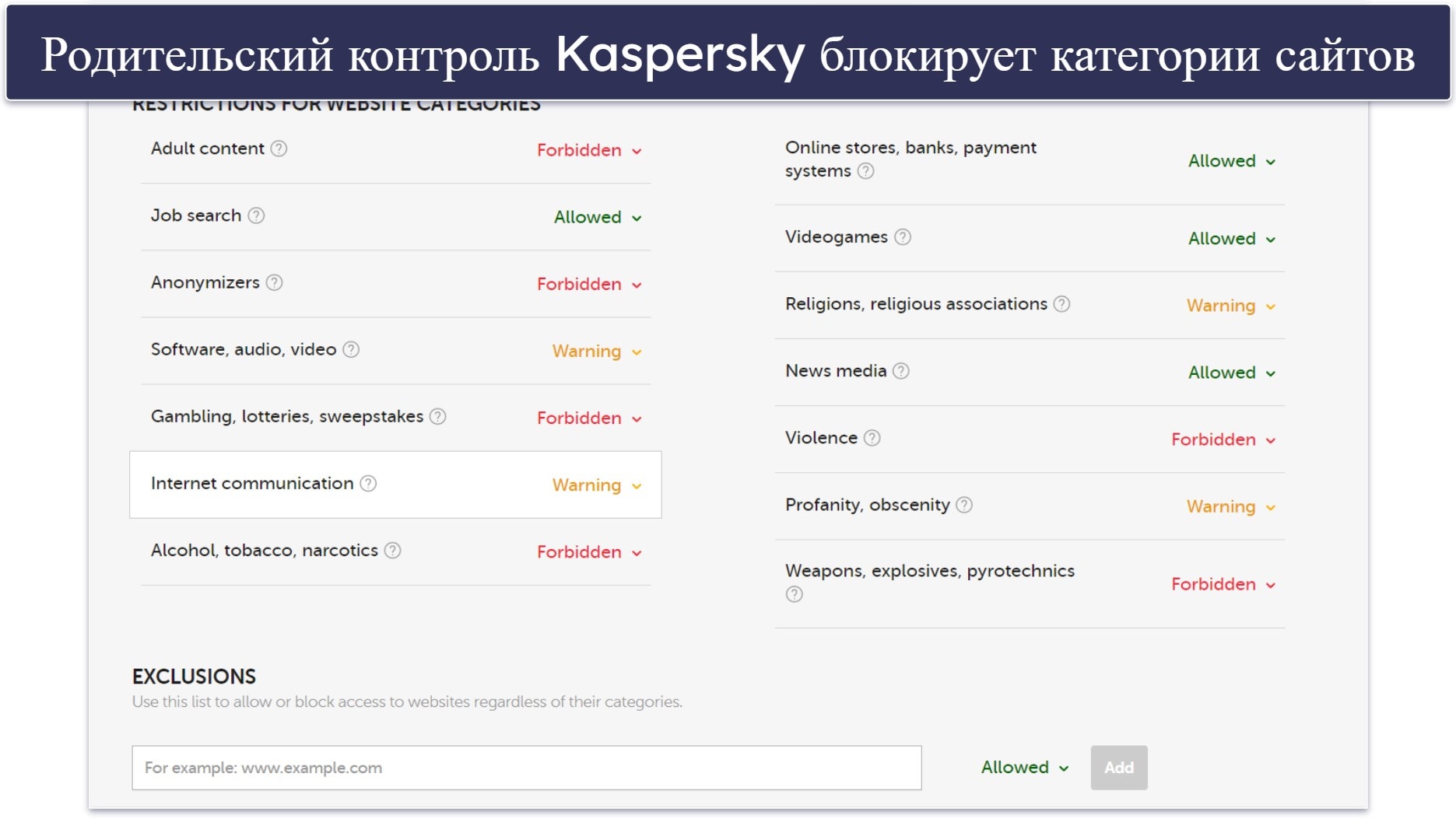Viewport: 1456px width, 819px height.
Task: Click the help icon next to Profanity, obscenity
Action: tap(964, 505)
